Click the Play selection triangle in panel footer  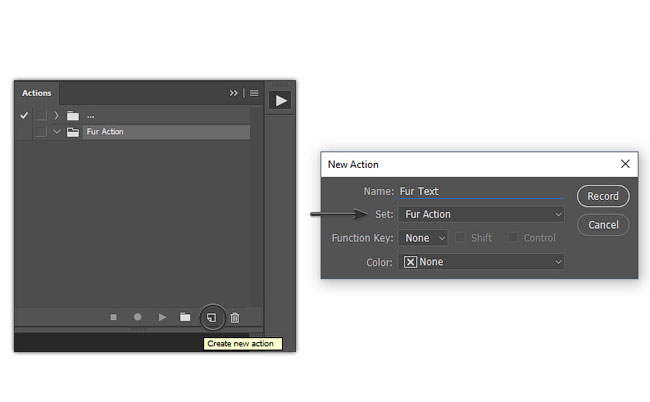click(x=162, y=317)
